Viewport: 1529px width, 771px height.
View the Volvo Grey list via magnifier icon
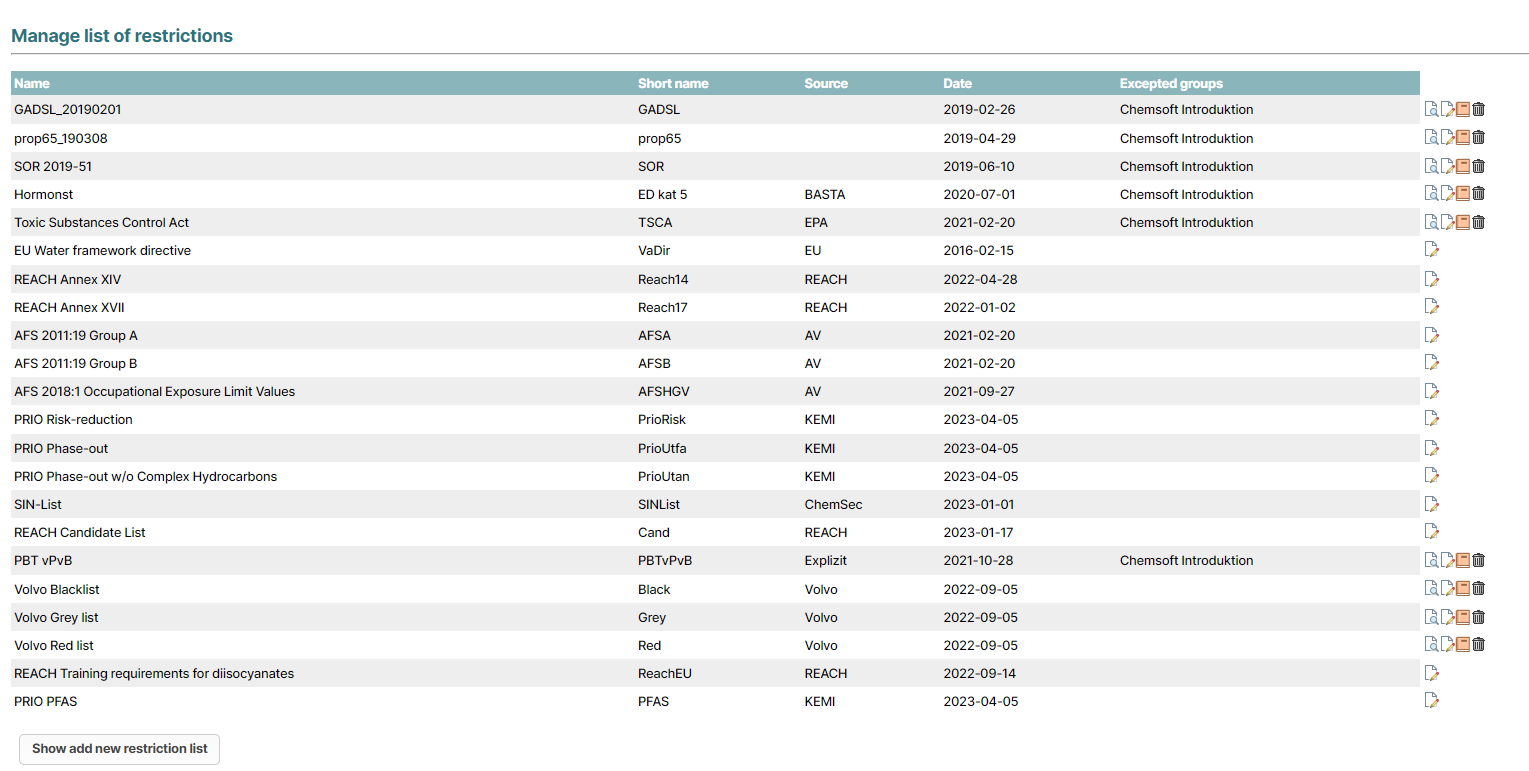[1431, 617]
